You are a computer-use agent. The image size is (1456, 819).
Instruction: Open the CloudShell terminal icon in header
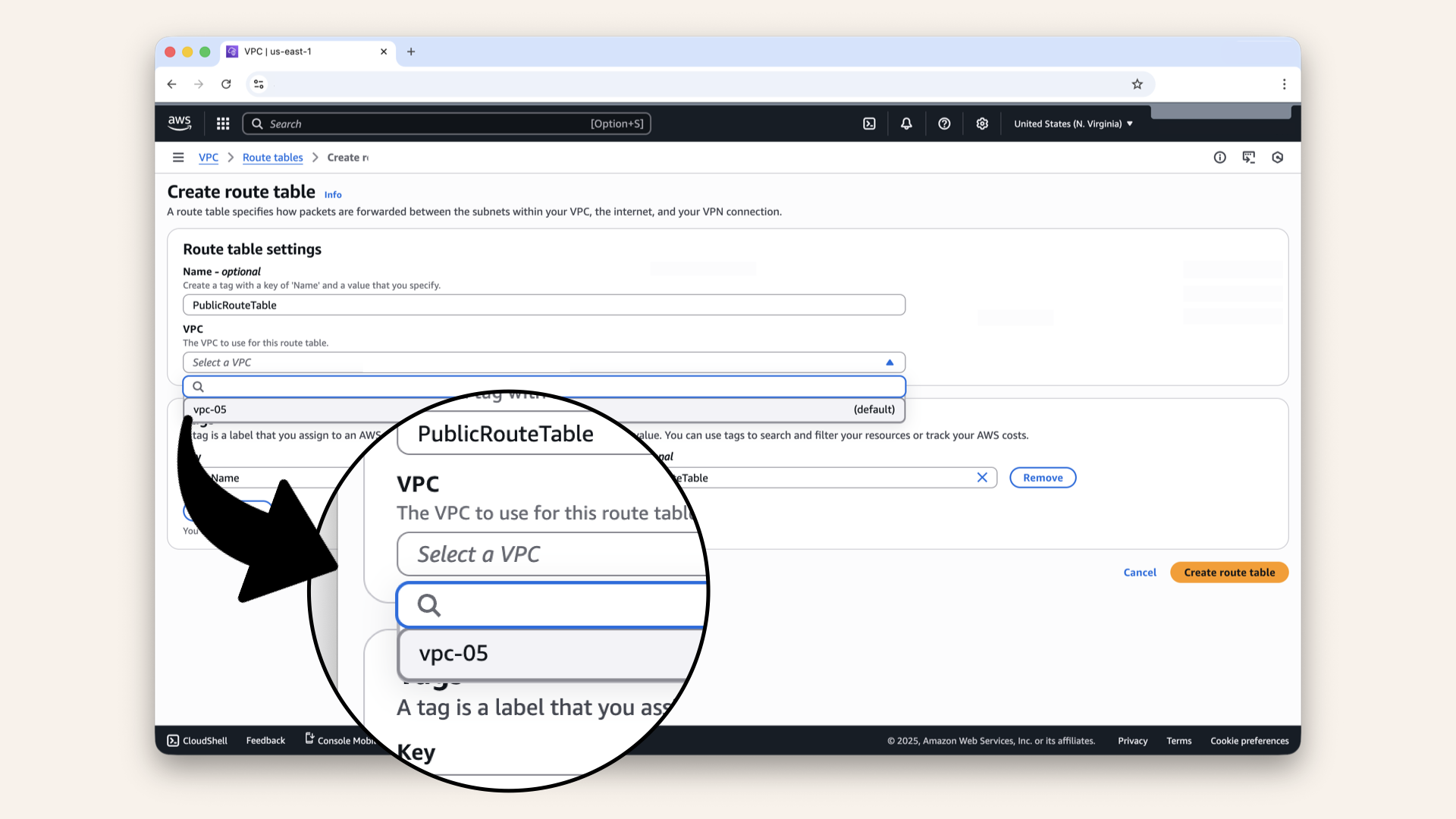tap(869, 123)
